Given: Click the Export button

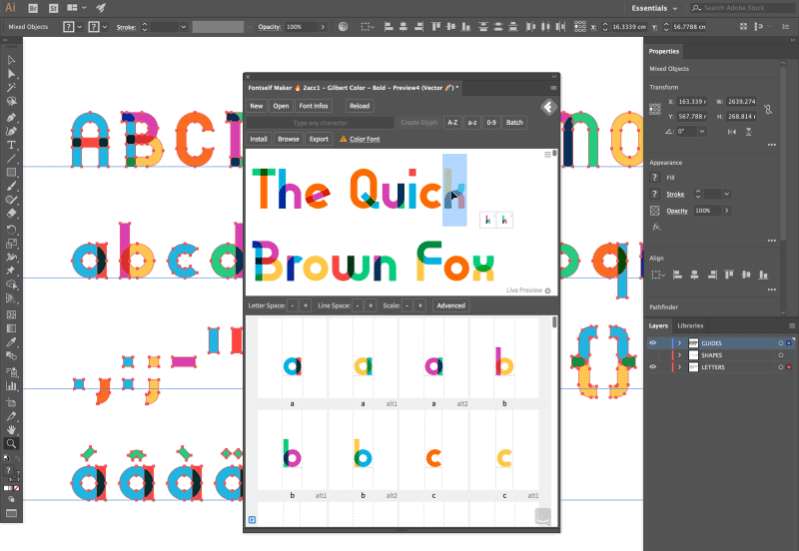Looking at the screenshot, I should 318,139.
